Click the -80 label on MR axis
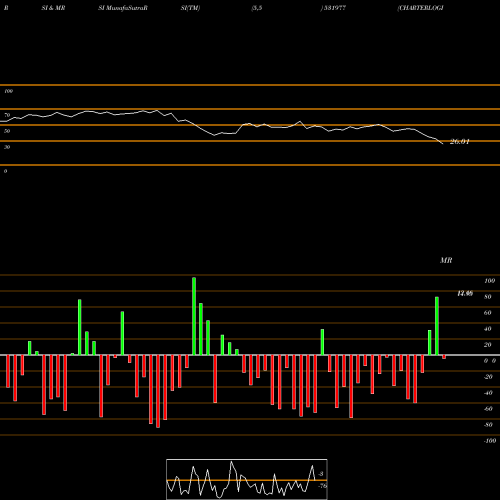The width and height of the screenshot is (500, 500). click(488, 425)
